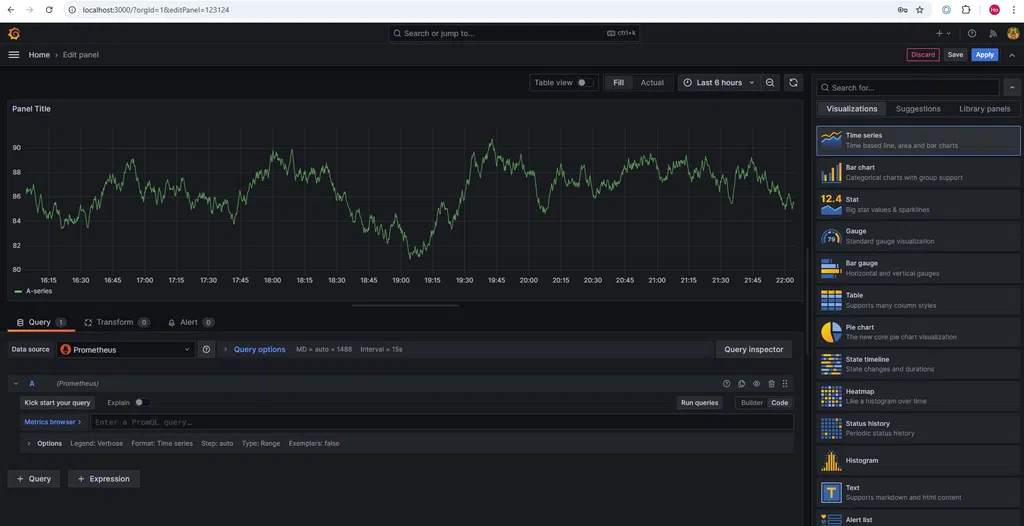1024x526 pixels.
Task: Switch to the Query tab
Action: pos(41,323)
